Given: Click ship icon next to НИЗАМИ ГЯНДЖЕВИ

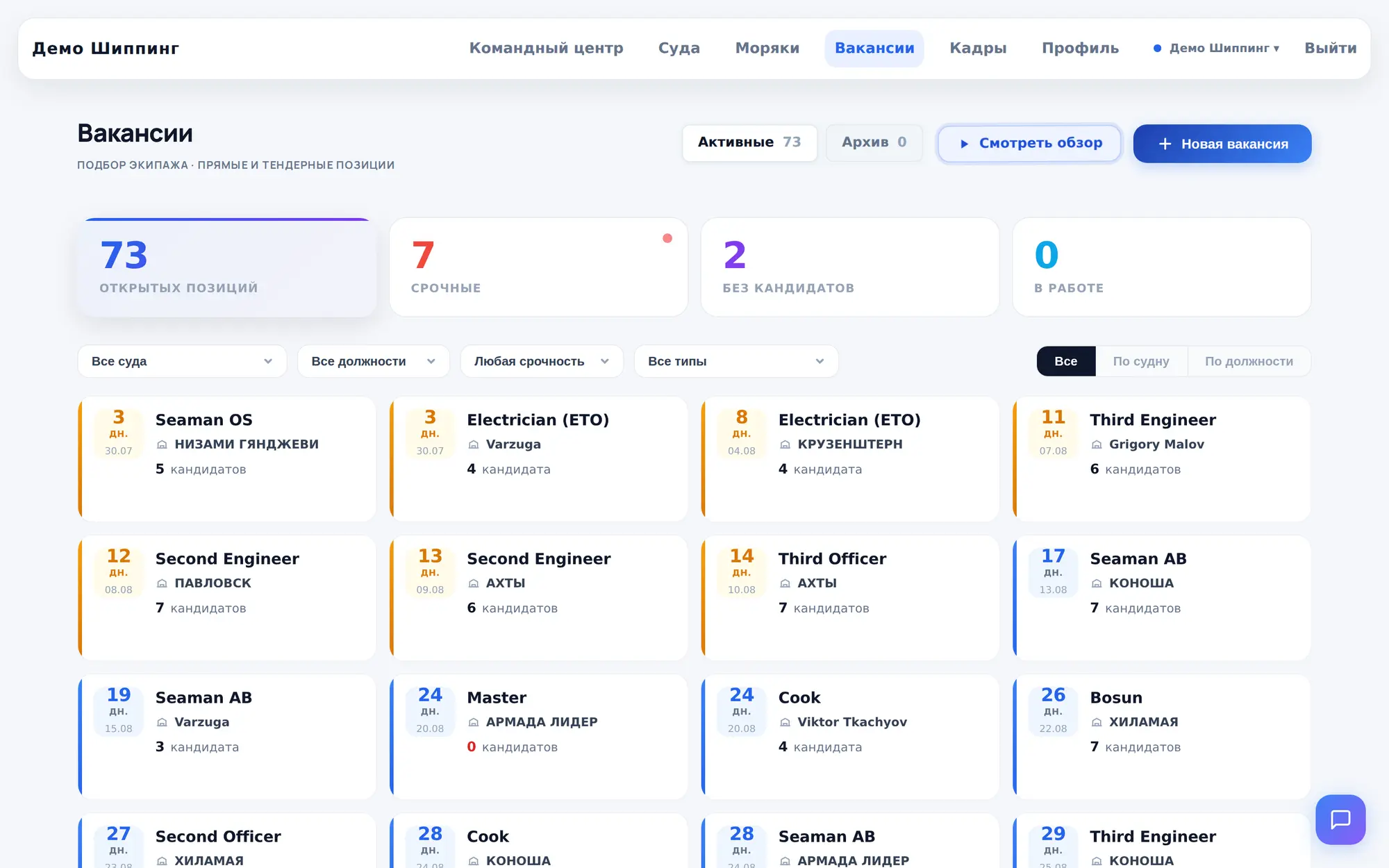Looking at the screenshot, I should click(x=162, y=444).
